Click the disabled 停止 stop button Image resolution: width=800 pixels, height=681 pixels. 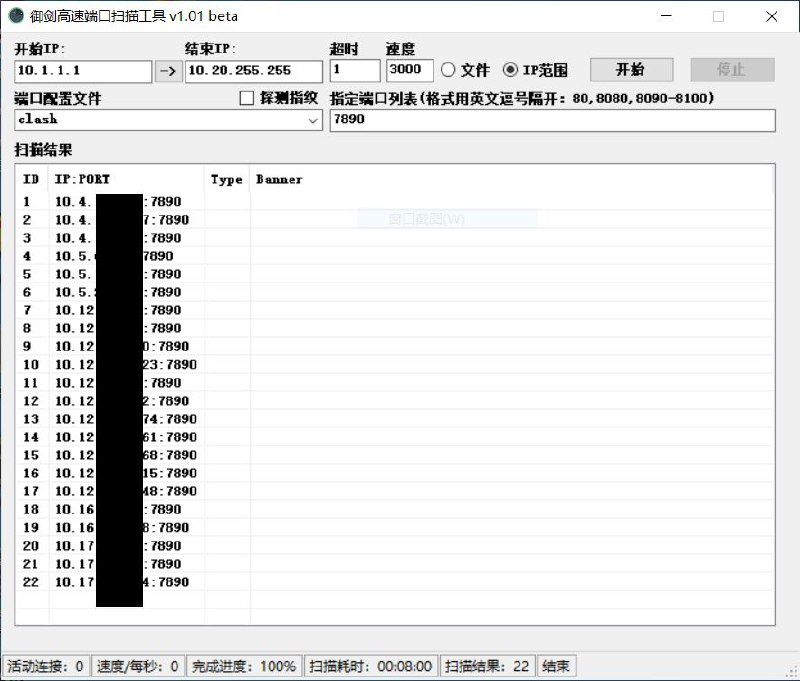[732, 69]
